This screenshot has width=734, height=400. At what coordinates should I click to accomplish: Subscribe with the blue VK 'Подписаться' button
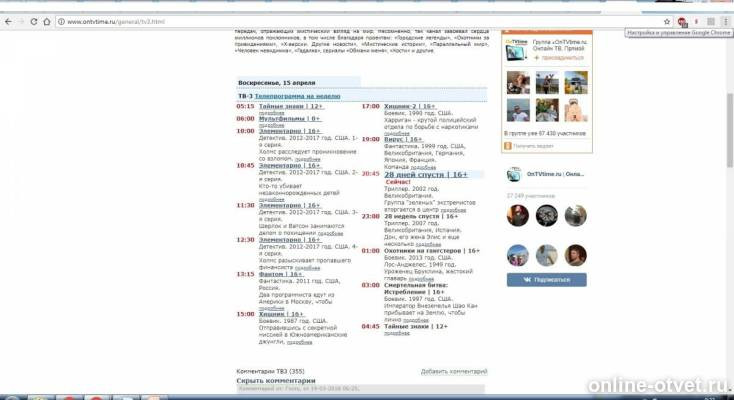[546, 280]
